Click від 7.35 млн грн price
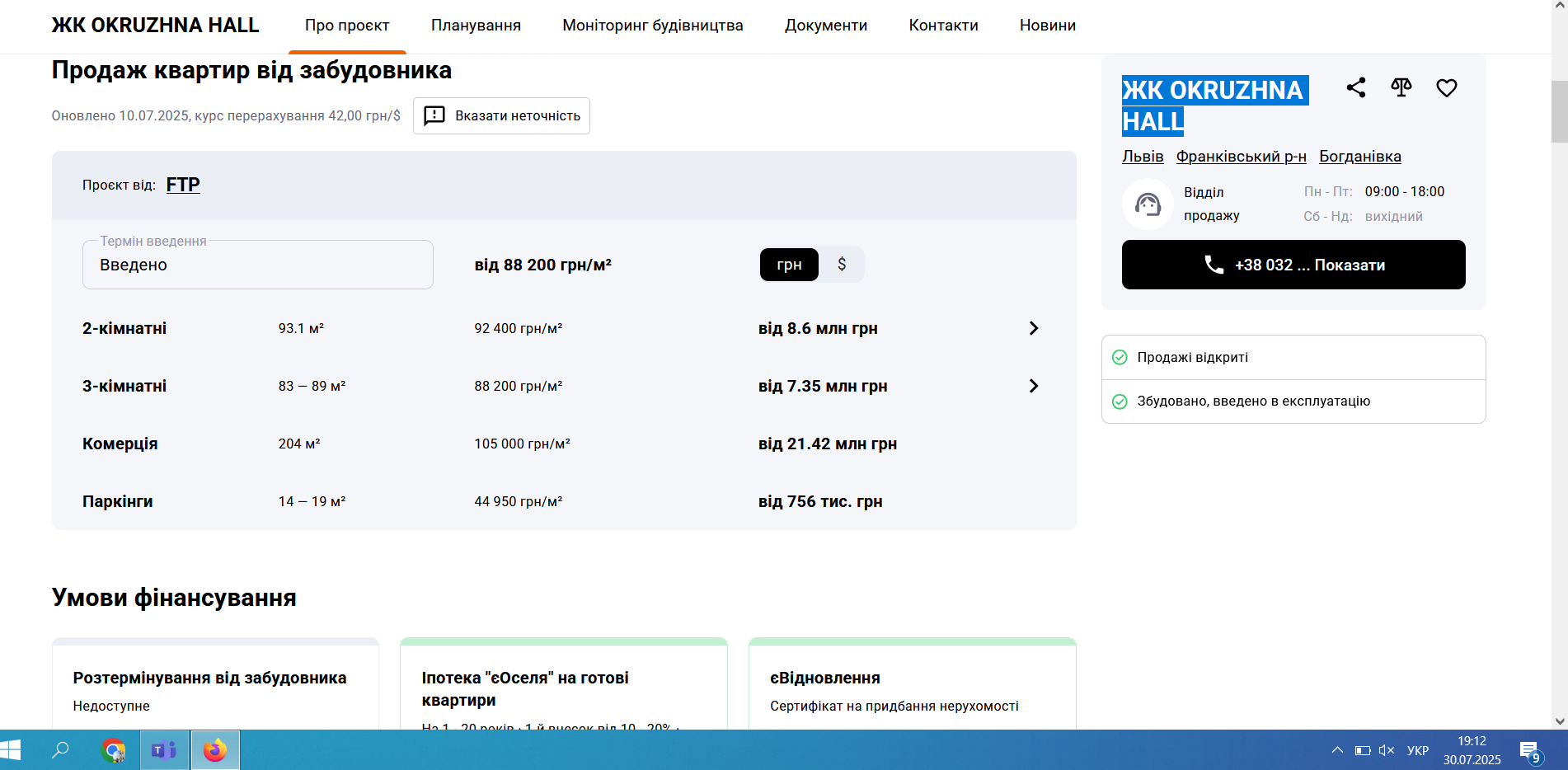 [823, 386]
